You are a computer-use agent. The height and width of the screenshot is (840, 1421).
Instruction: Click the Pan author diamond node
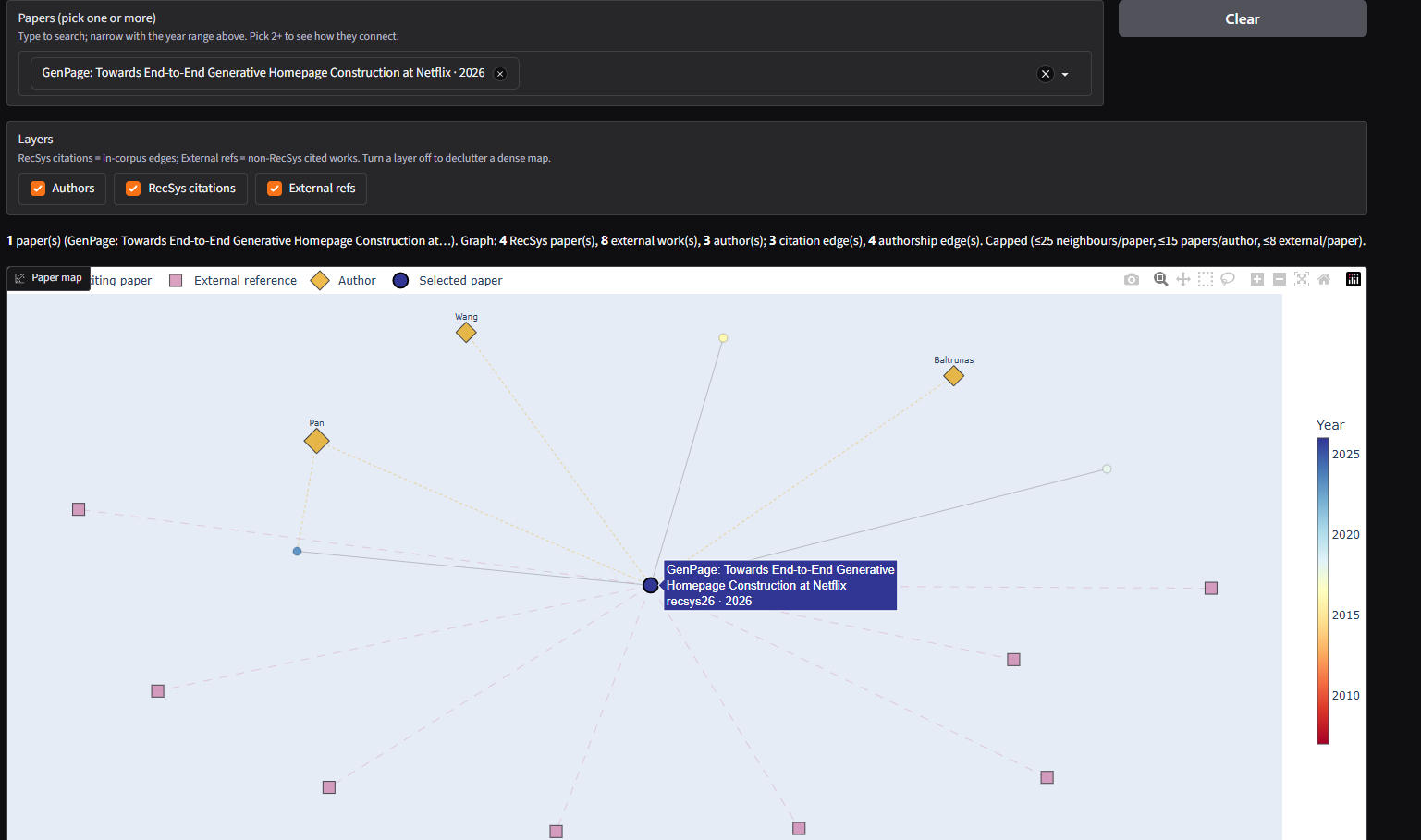pos(316,441)
